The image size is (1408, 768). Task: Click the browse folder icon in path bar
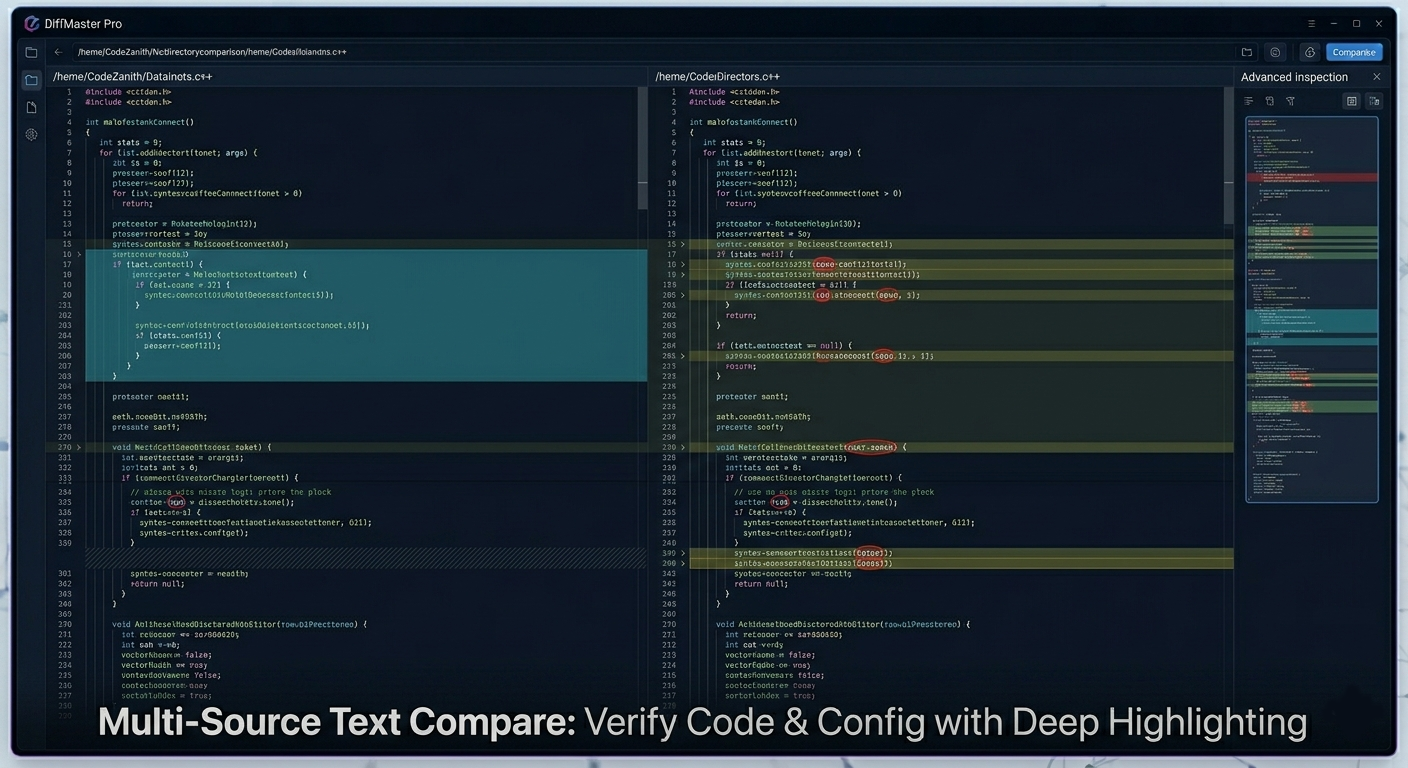pos(1247,52)
